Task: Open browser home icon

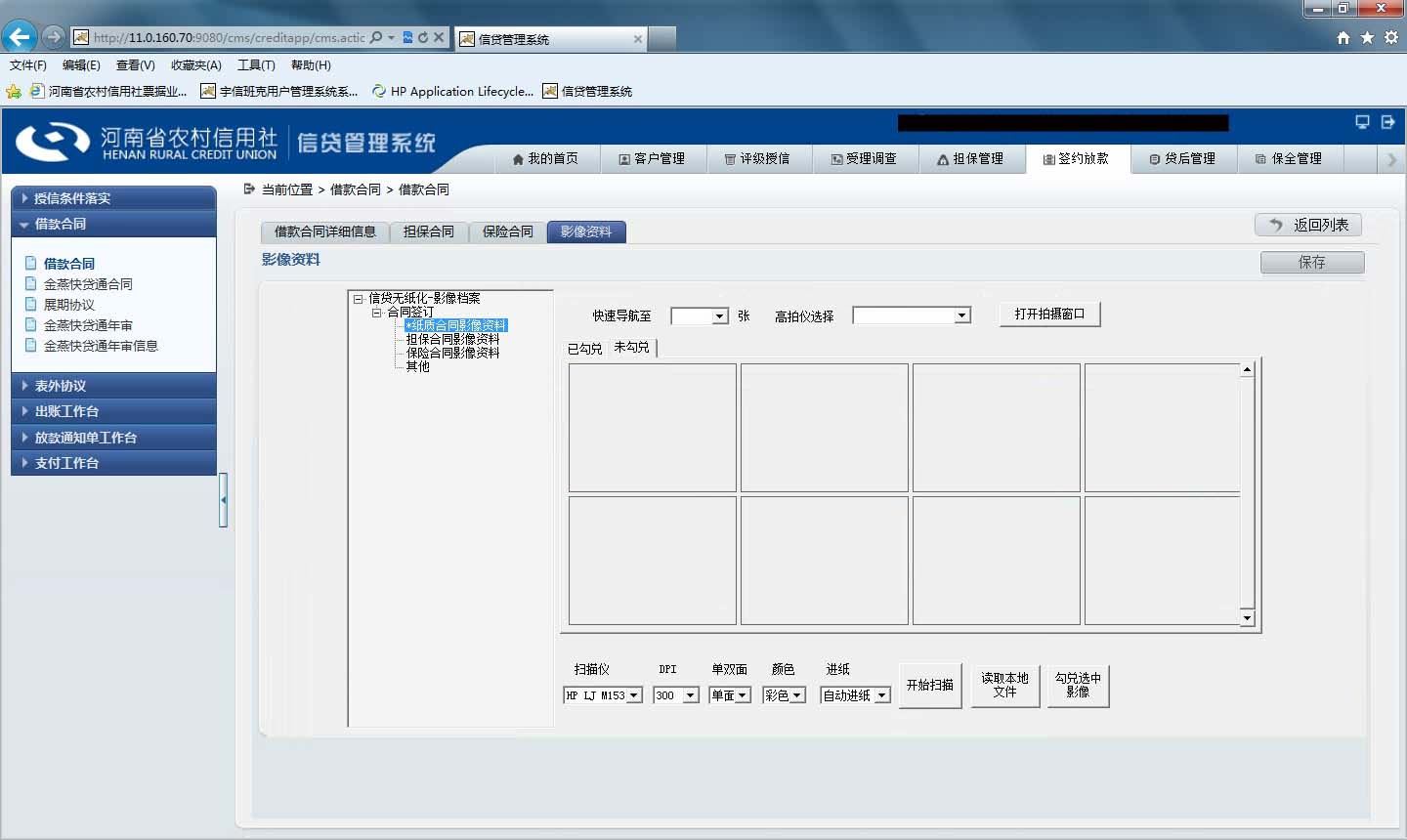Action: pyautogui.click(x=1343, y=37)
